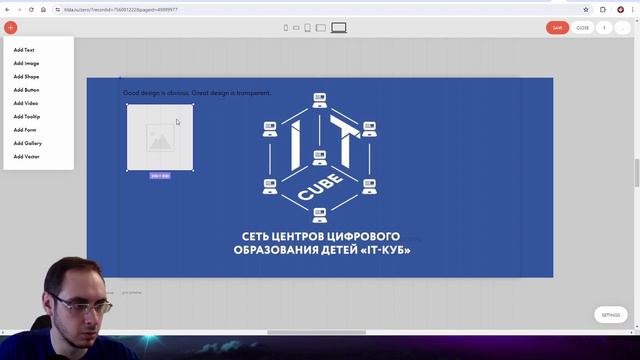Open the browser three-dot menu
The image size is (640, 360).
(x=633, y=9)
